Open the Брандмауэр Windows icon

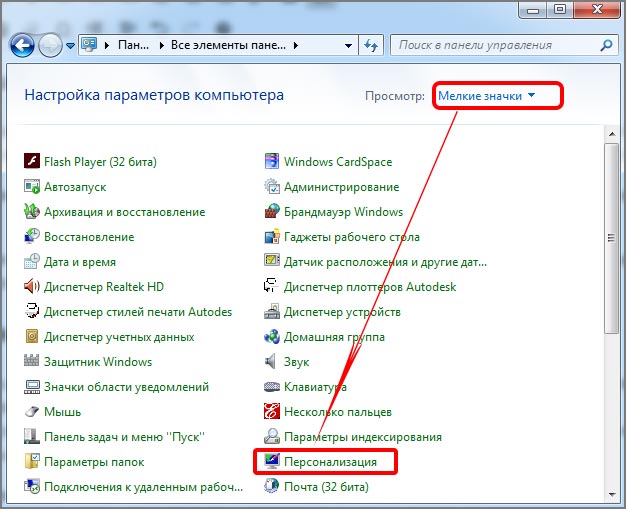coord(272,212)
